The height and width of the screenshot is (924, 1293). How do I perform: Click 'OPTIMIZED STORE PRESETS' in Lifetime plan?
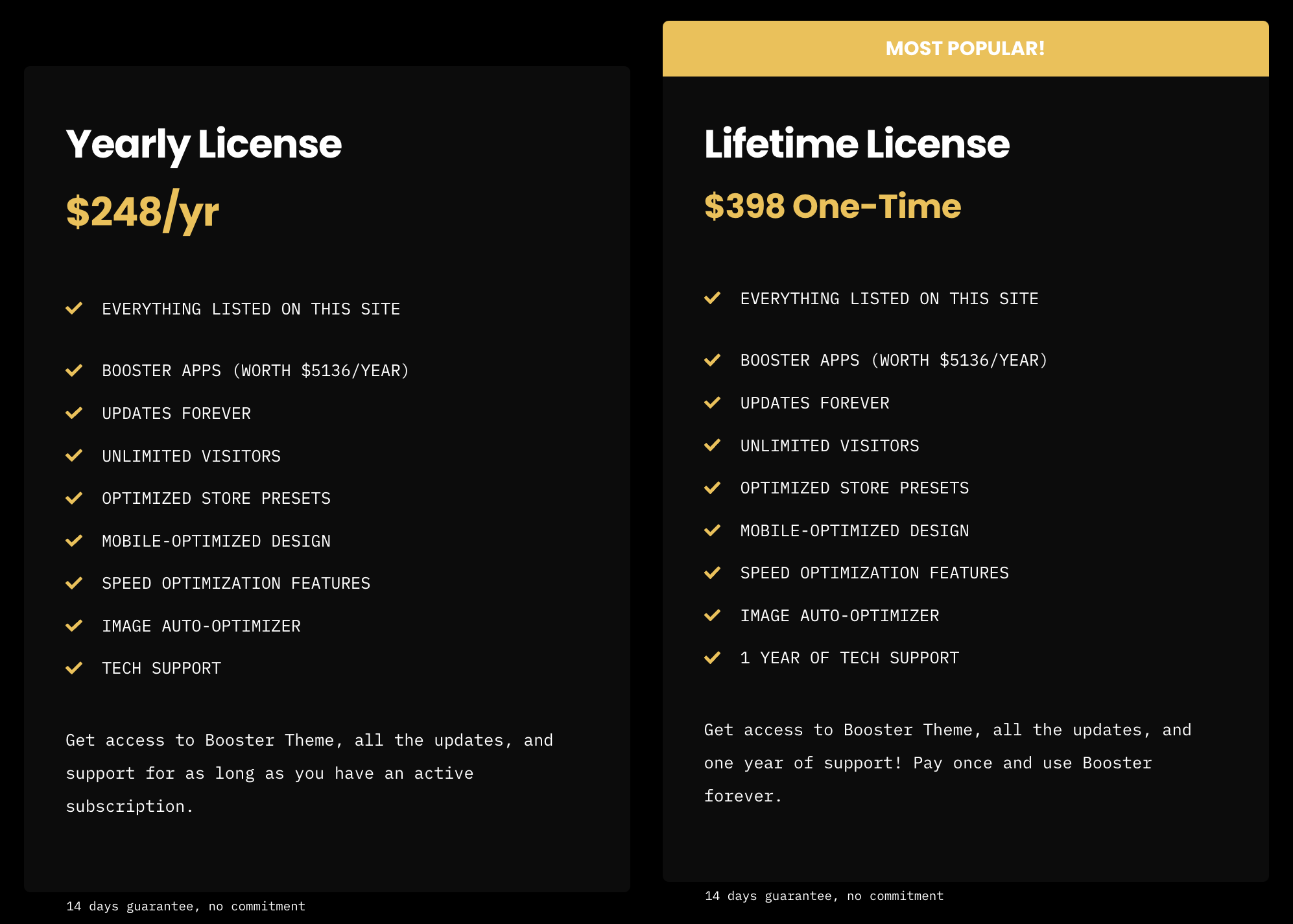point(855,488)
